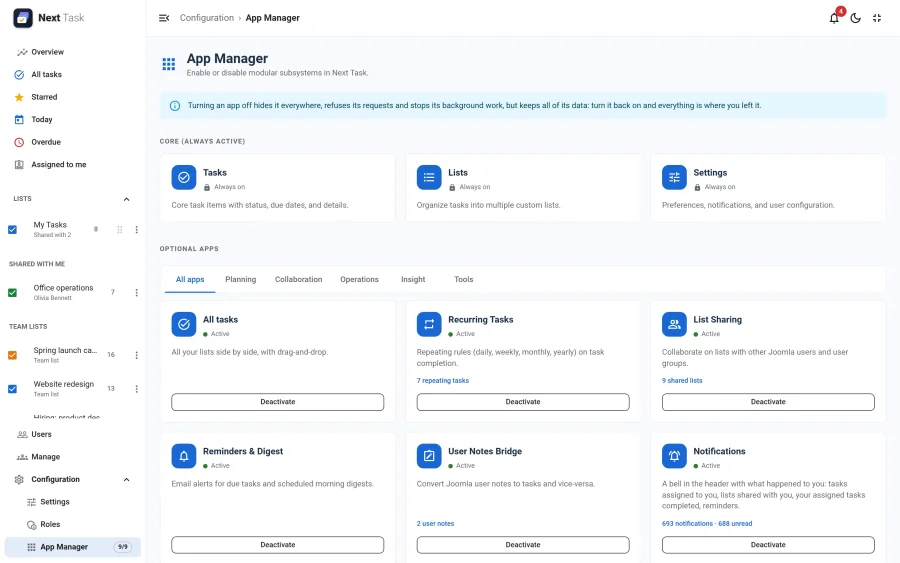Select the All apps tab
This screenshot has height=563, width=900.
pyautogui.click(x=190, y=279)
